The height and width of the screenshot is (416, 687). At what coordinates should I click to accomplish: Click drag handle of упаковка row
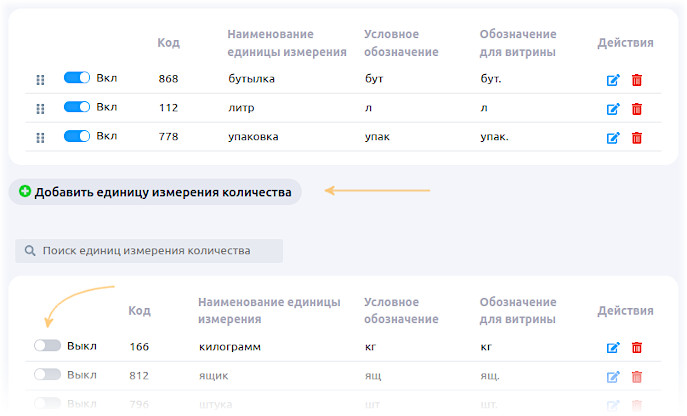pyautogui.click(x=41, y=138)
